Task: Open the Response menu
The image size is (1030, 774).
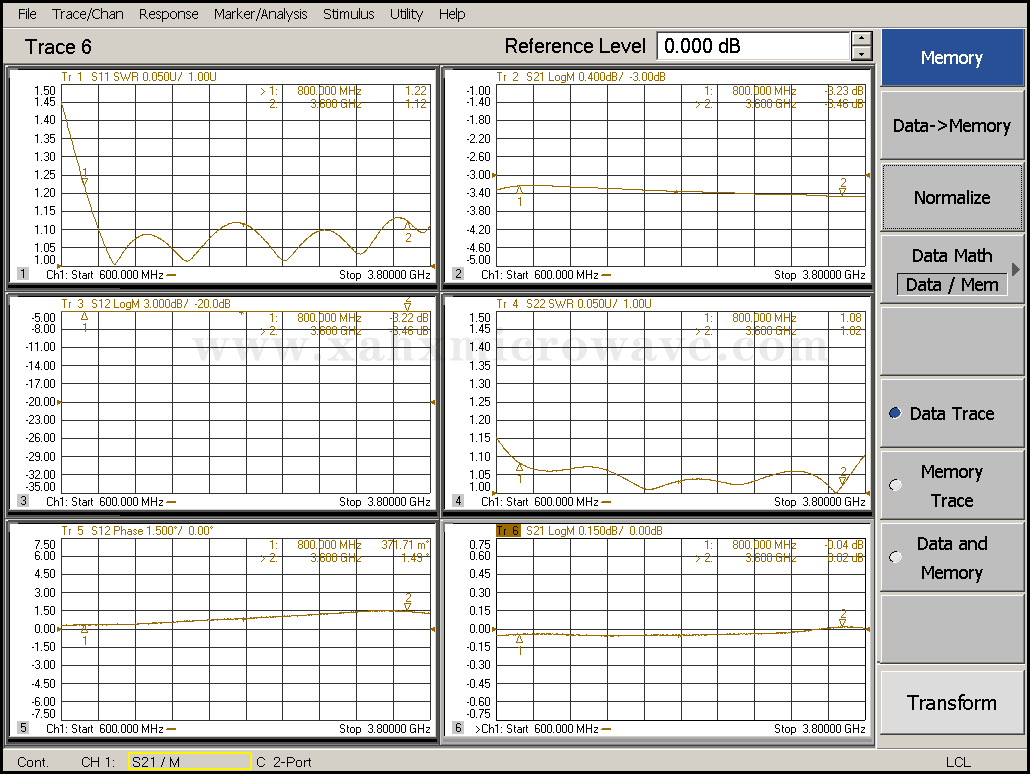Action: 168,14
